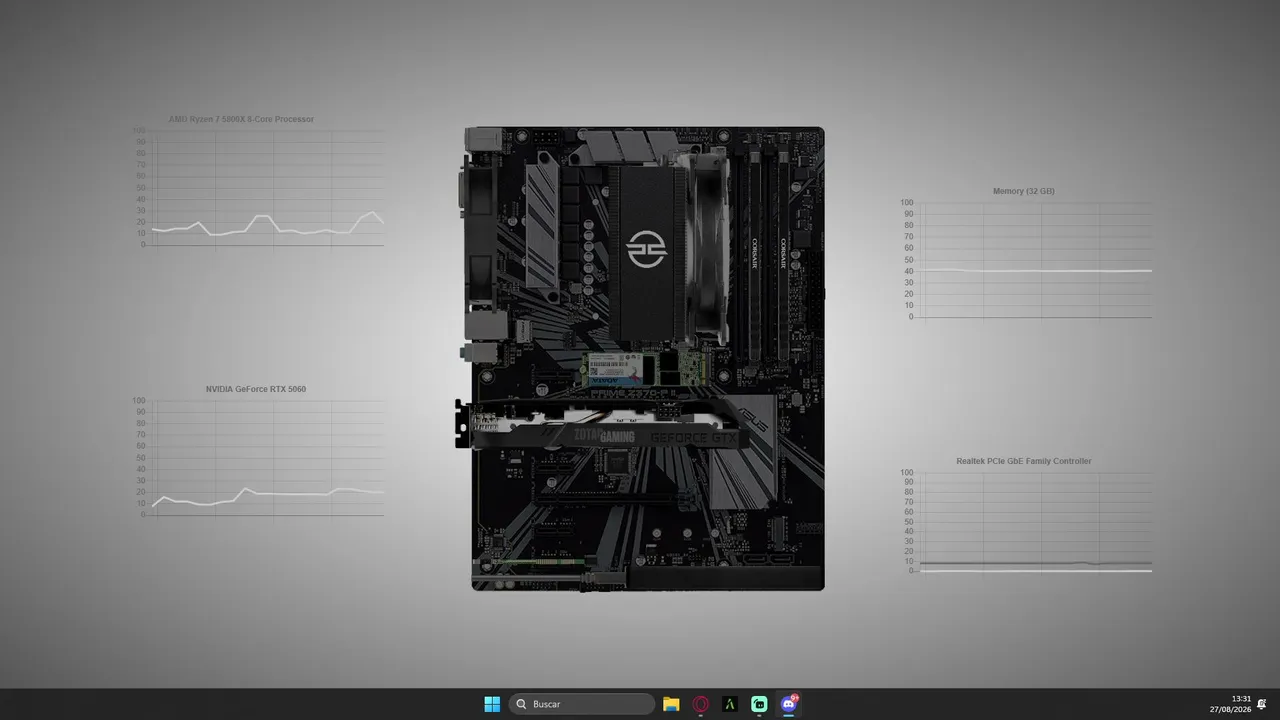Open the teal square app on taskbar

click(759, 704)
